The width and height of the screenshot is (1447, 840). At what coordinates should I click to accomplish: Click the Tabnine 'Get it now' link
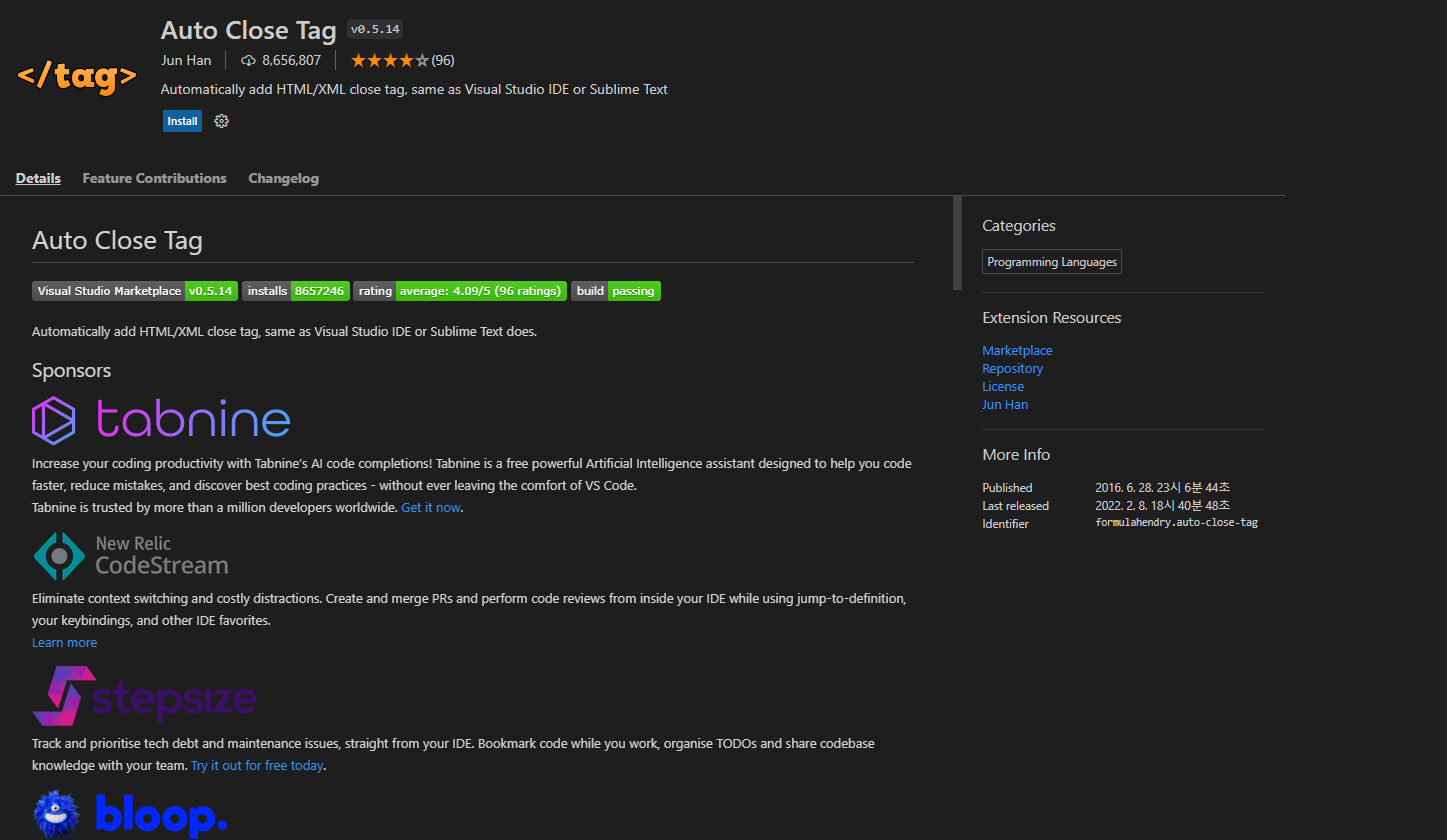click(x=431, y=507)
